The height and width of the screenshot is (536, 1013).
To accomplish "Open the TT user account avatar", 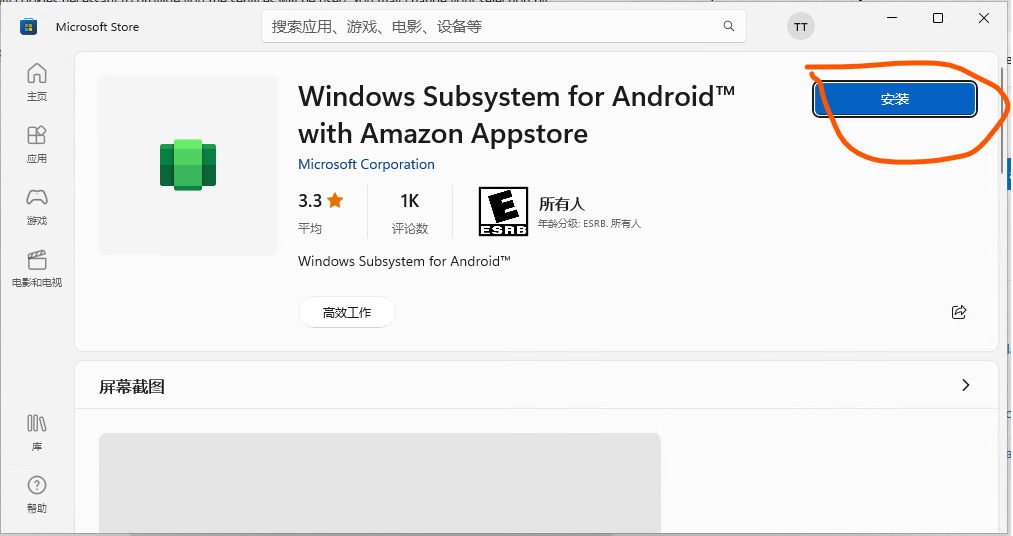I will pos(800,26).
